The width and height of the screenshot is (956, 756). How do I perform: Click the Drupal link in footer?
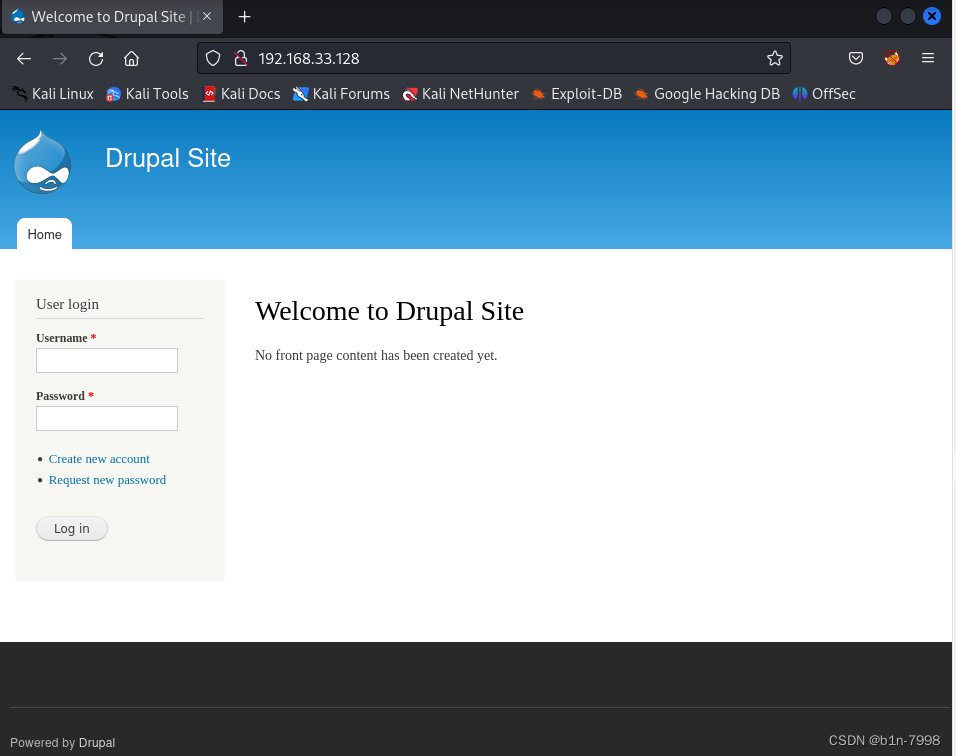click(97, 743)
